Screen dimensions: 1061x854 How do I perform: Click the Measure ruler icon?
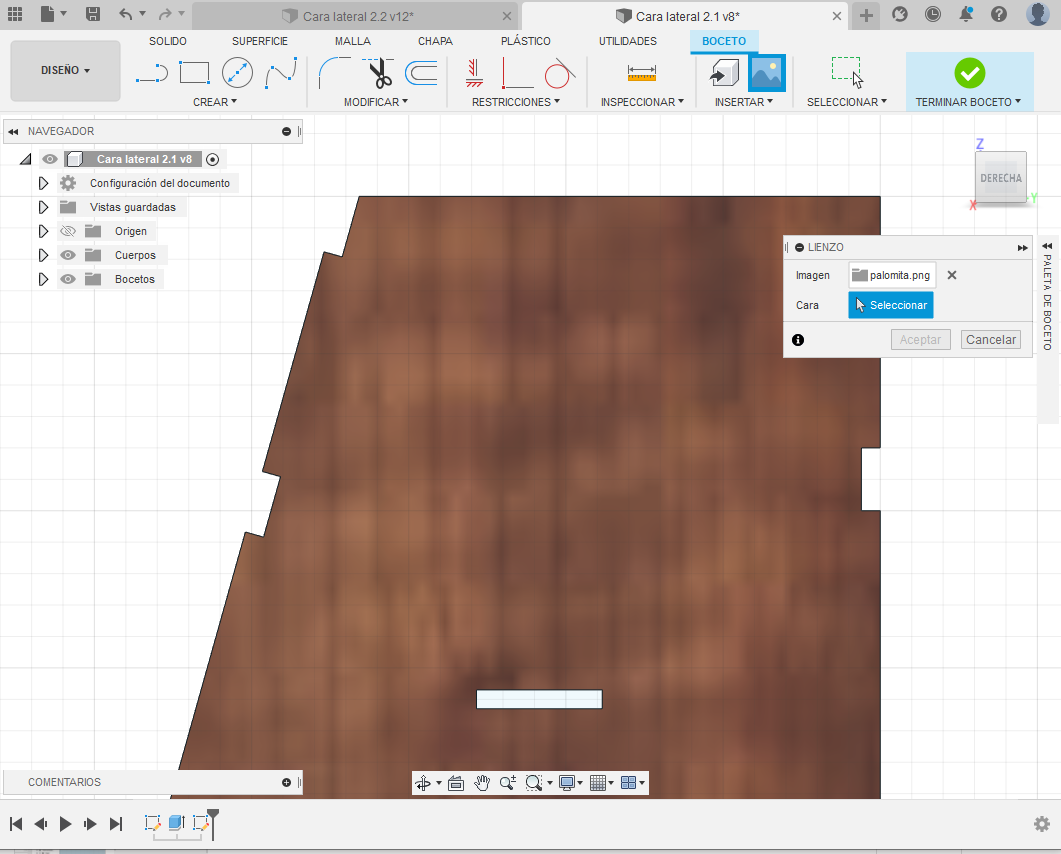641,73
